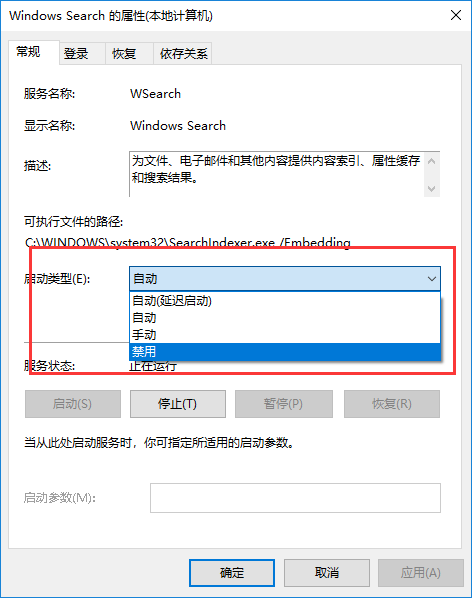The height and width of the screenshot is (598, 472).
Task: Click the 应用(A) button
Action: 421,572
